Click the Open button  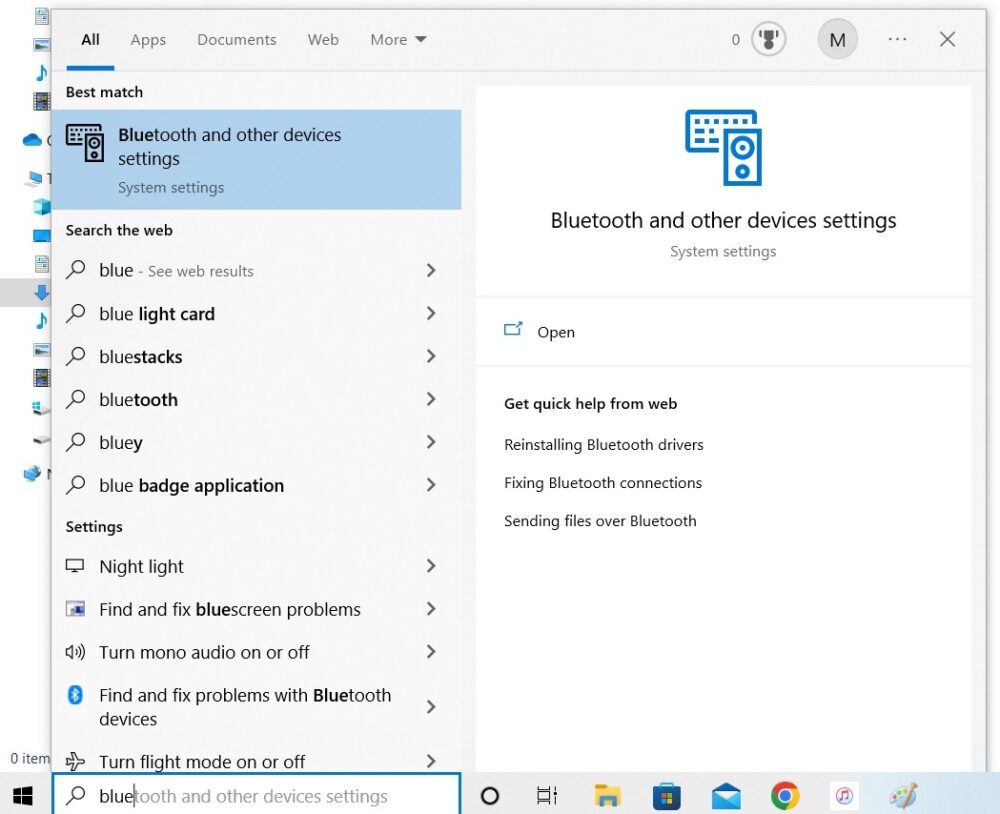[556, 331]
